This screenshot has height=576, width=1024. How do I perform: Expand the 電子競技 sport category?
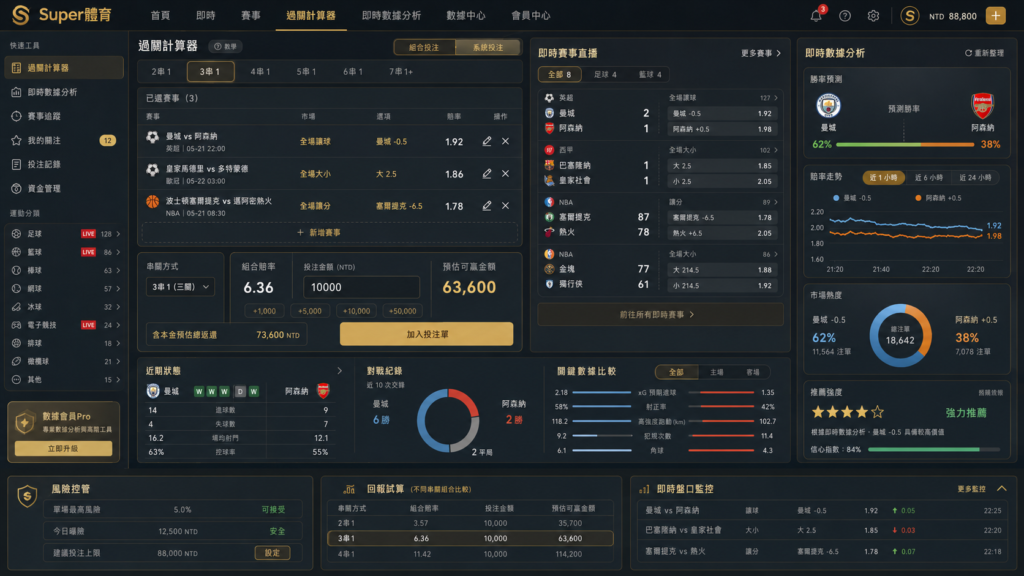point(119,325)
